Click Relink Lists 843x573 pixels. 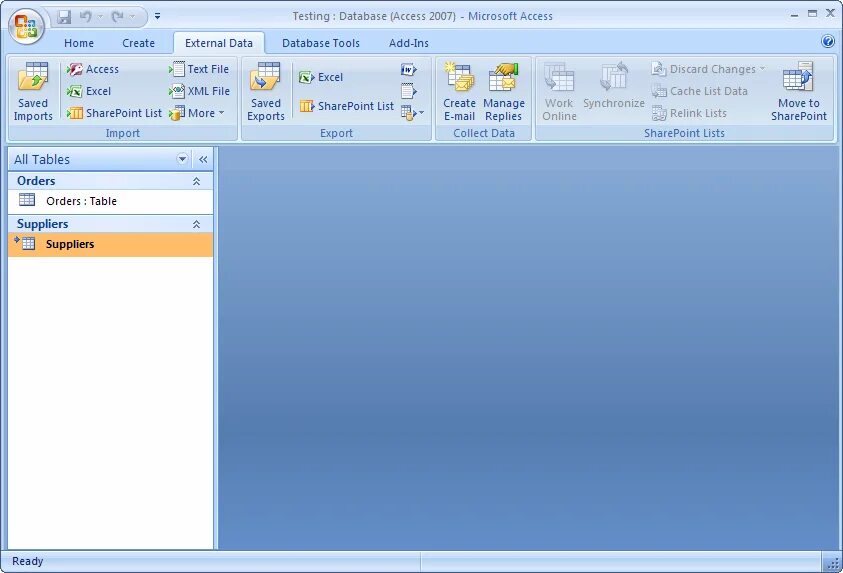pyautogui.click(x=689, y=113)
